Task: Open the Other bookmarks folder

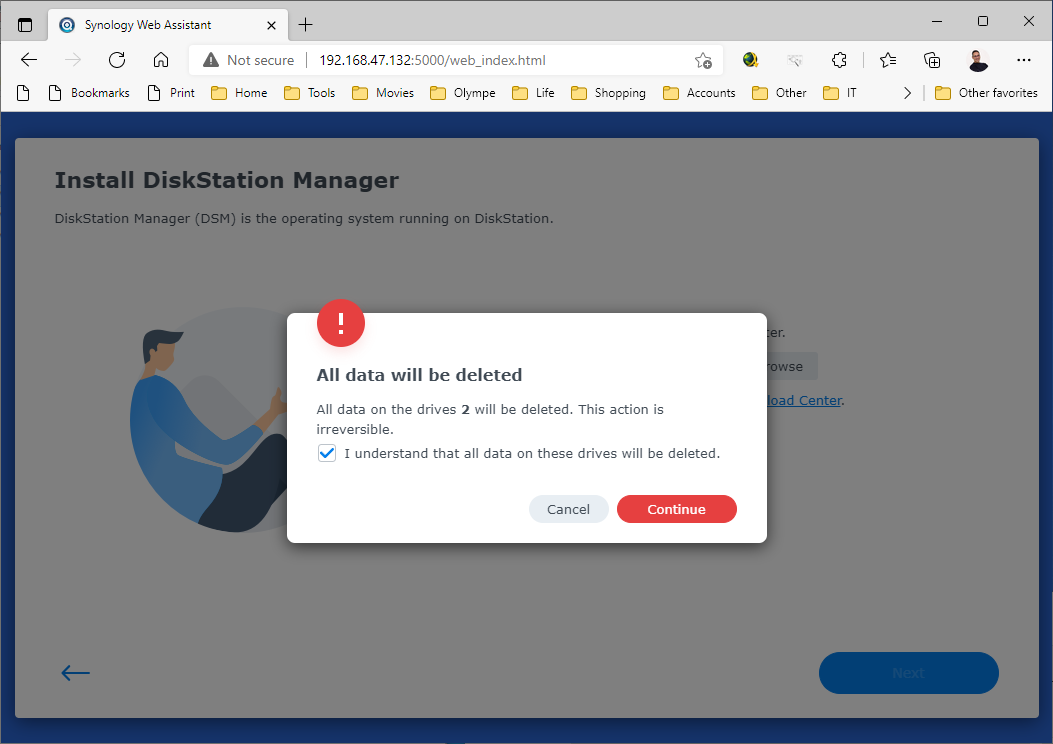Action: (779, 93)
